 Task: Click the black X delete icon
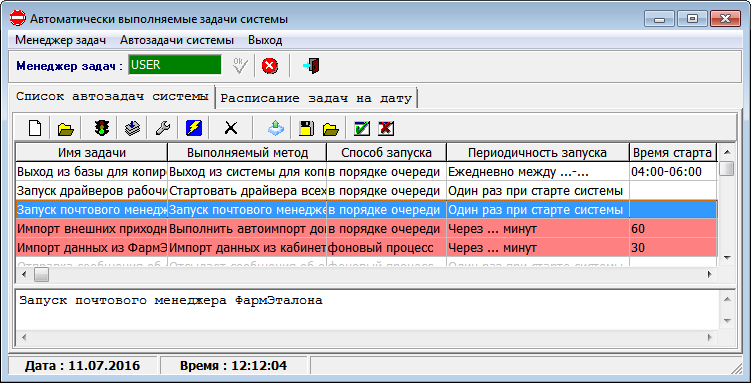tap(231, 128)
